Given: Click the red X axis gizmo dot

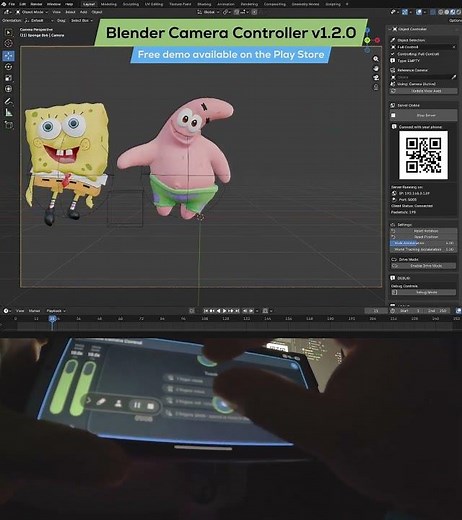Looking at the screenshot, I should (377, 40).
